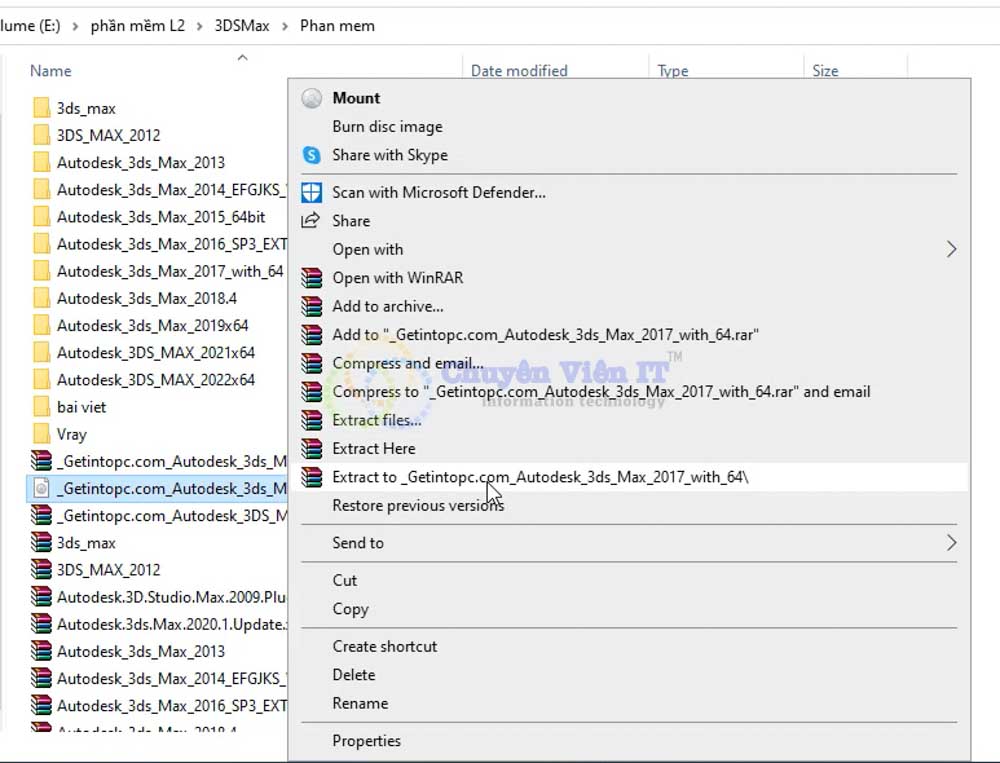Select Extract Here from context menu
1000x763 pixels.
coord(374,448)
